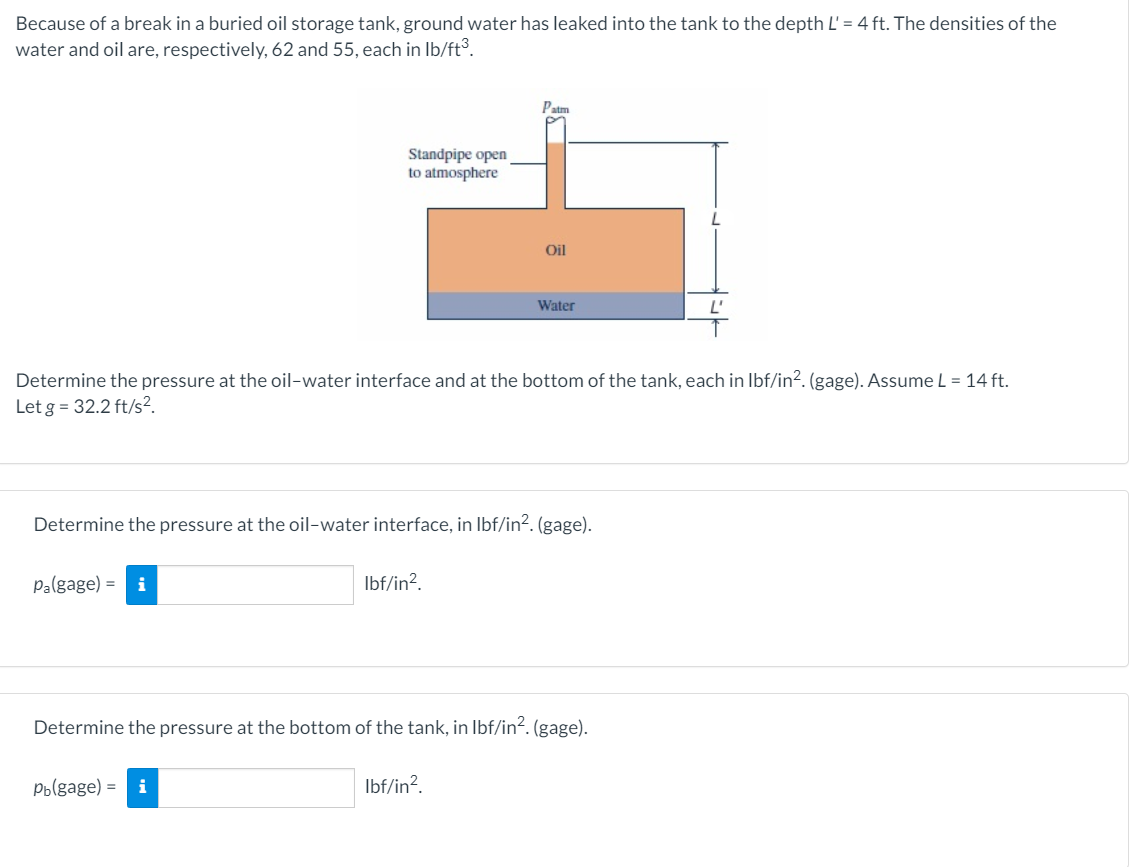
Task: Click the oil region of the tank diagram
Action: (x=556, y=250)
